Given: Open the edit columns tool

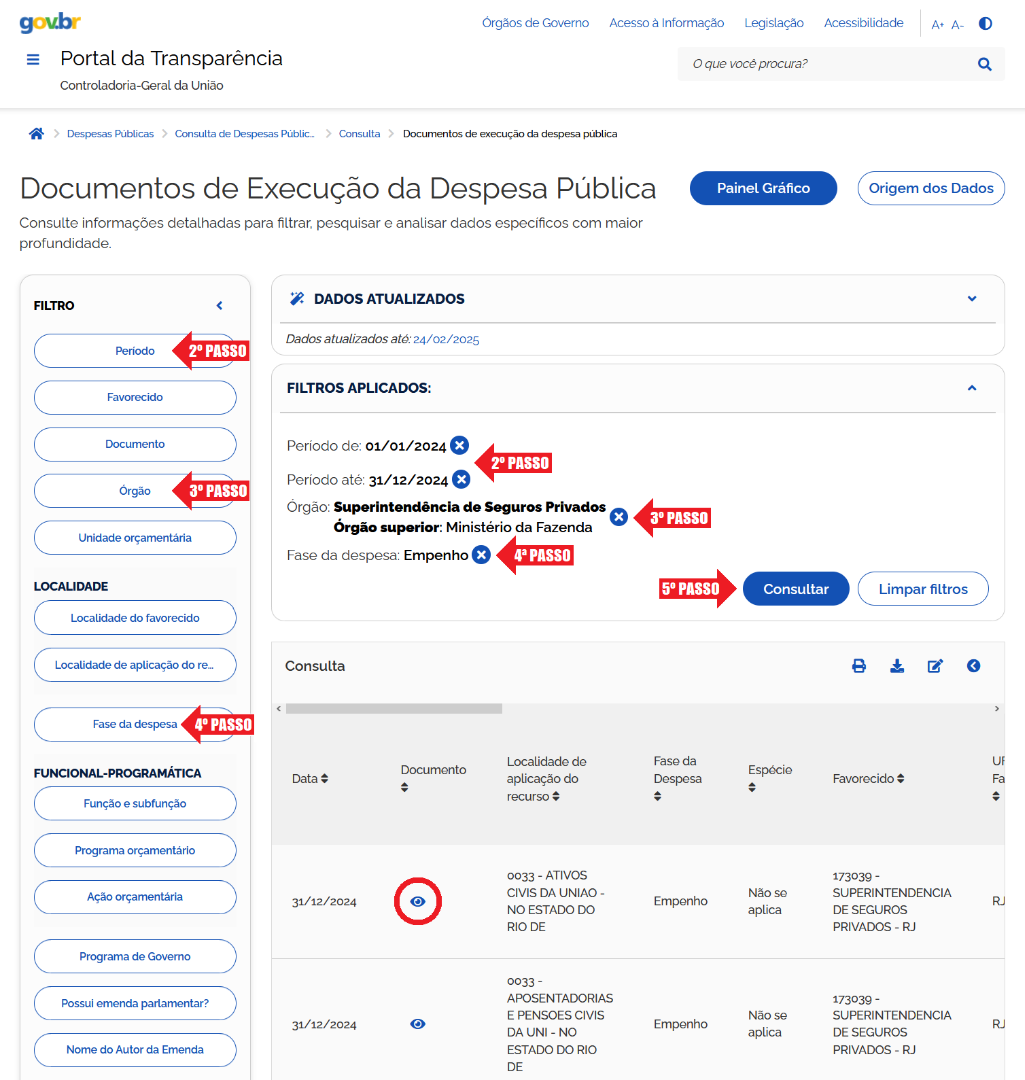Looking at the screenshot, I should click(935, 665).
